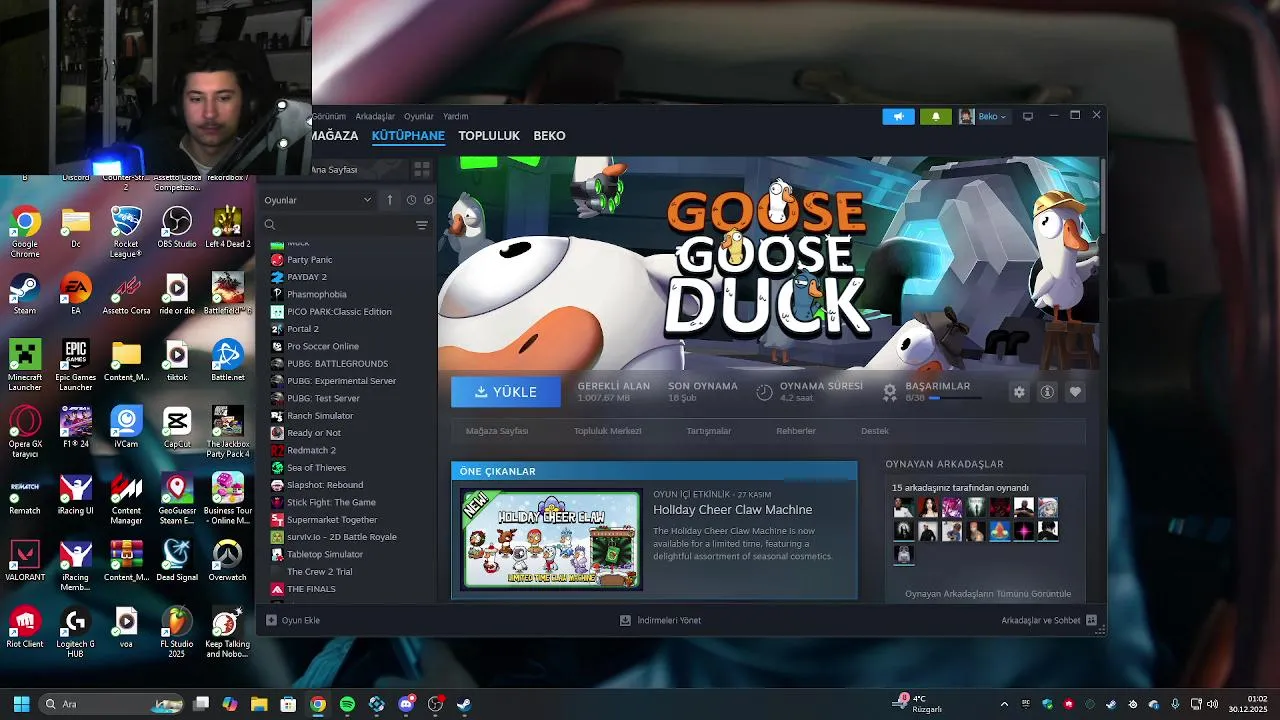Expand the Beko account dropdown

click(x=984, y=116)
